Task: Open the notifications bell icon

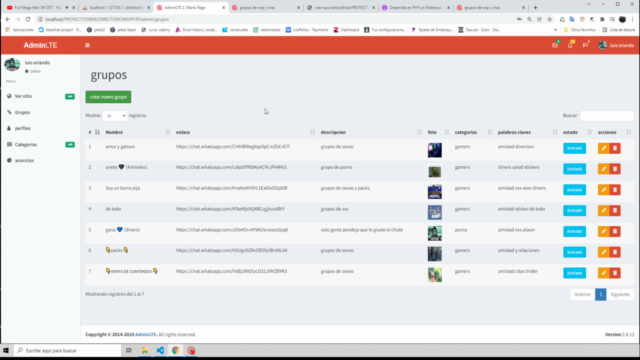Action: point(571,45)
